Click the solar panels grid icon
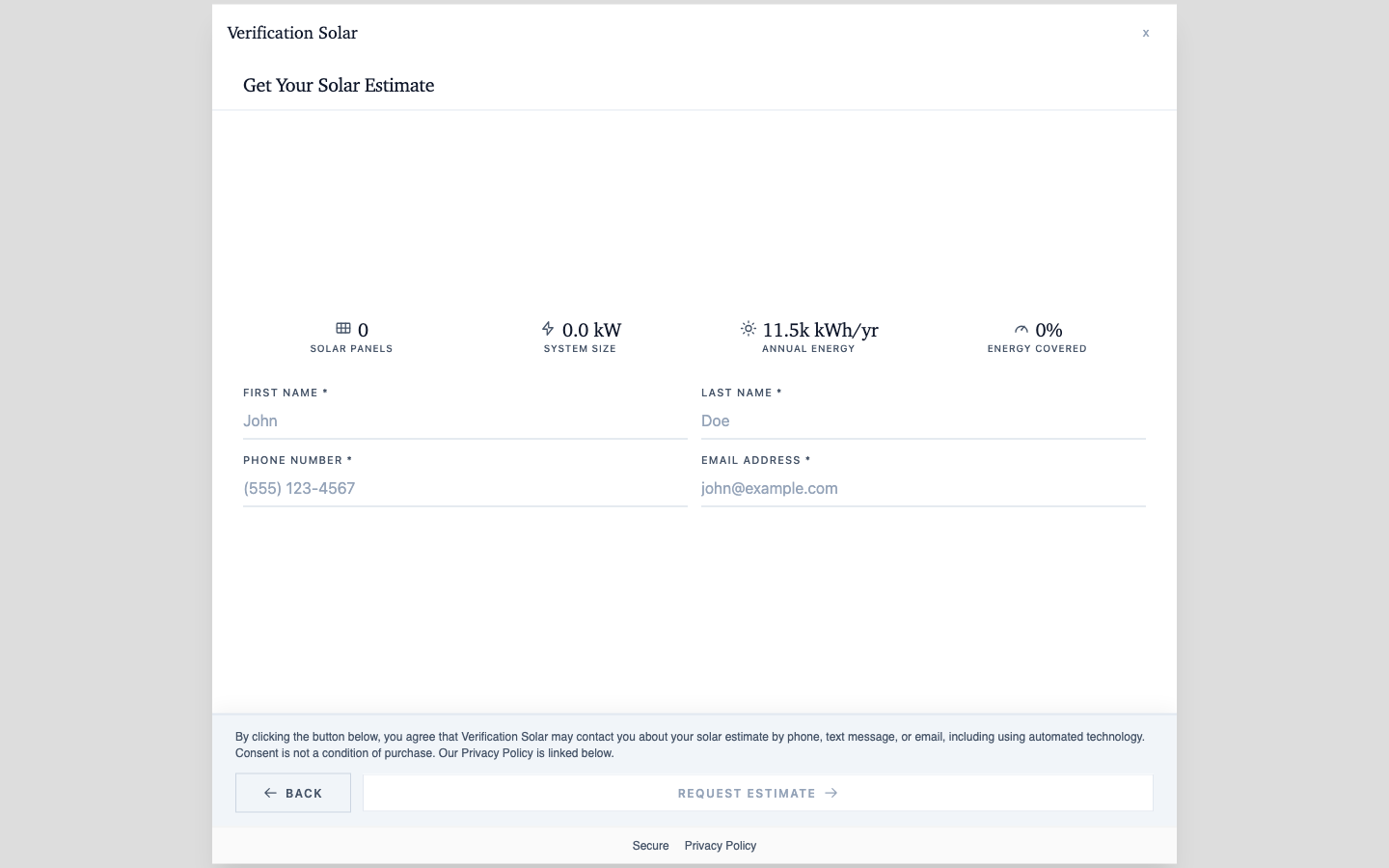The width and height of the screenshot is (1389, 868). [343, 329]
